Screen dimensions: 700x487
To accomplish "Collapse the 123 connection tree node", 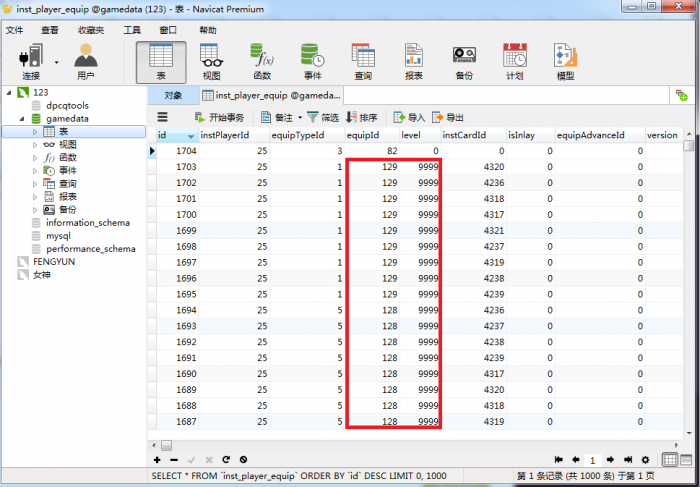I will [x=8, y=92].
